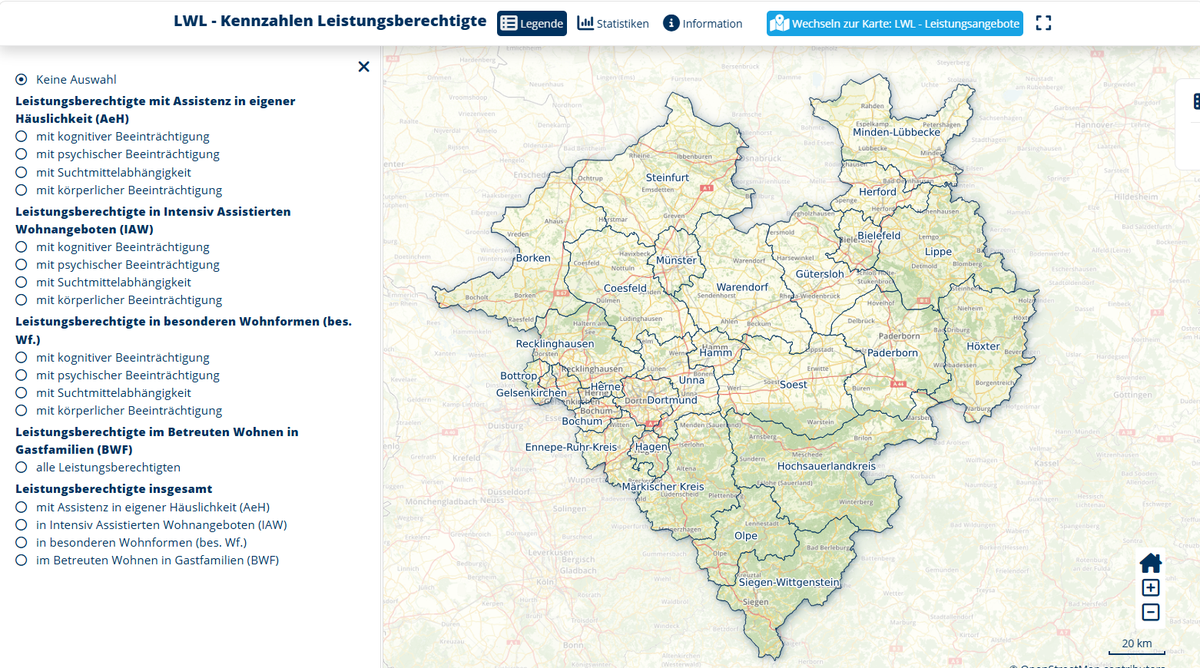Select AeH mit psychischer Beeinträchtigung
This screenshot has height=668, width=1200.
21,154
